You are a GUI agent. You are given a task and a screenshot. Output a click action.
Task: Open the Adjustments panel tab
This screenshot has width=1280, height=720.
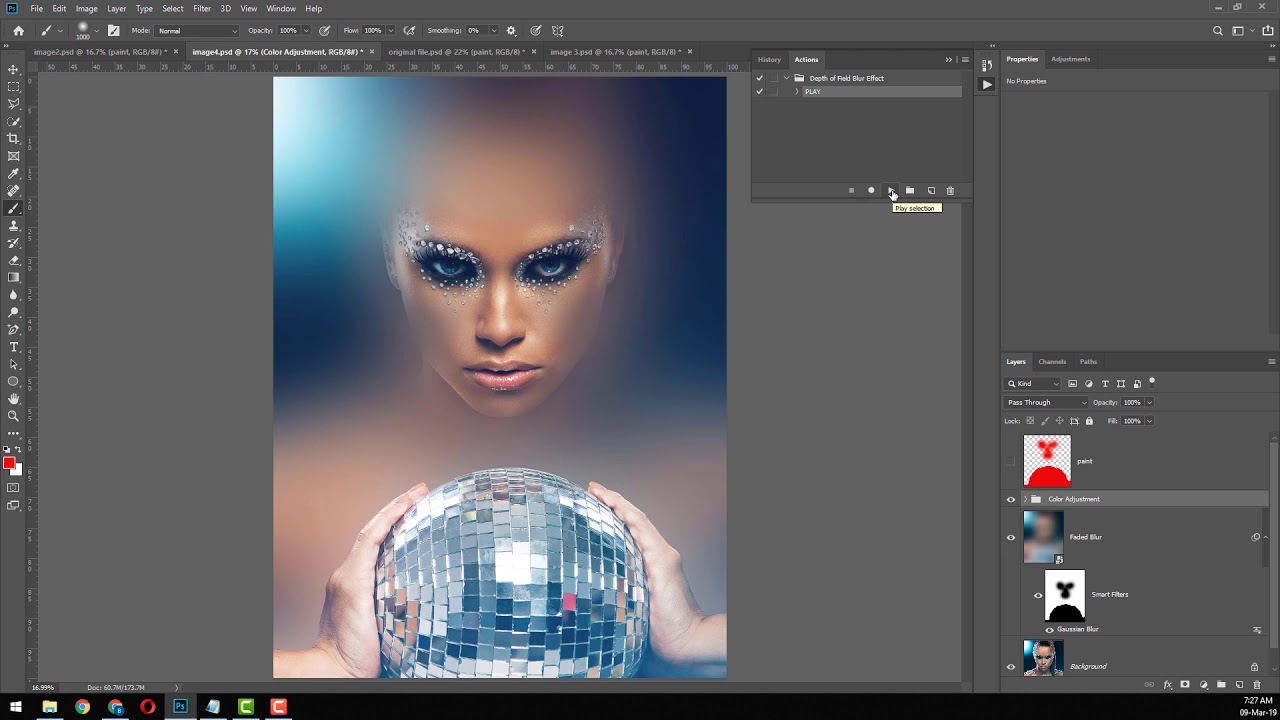pos(1070,59)
